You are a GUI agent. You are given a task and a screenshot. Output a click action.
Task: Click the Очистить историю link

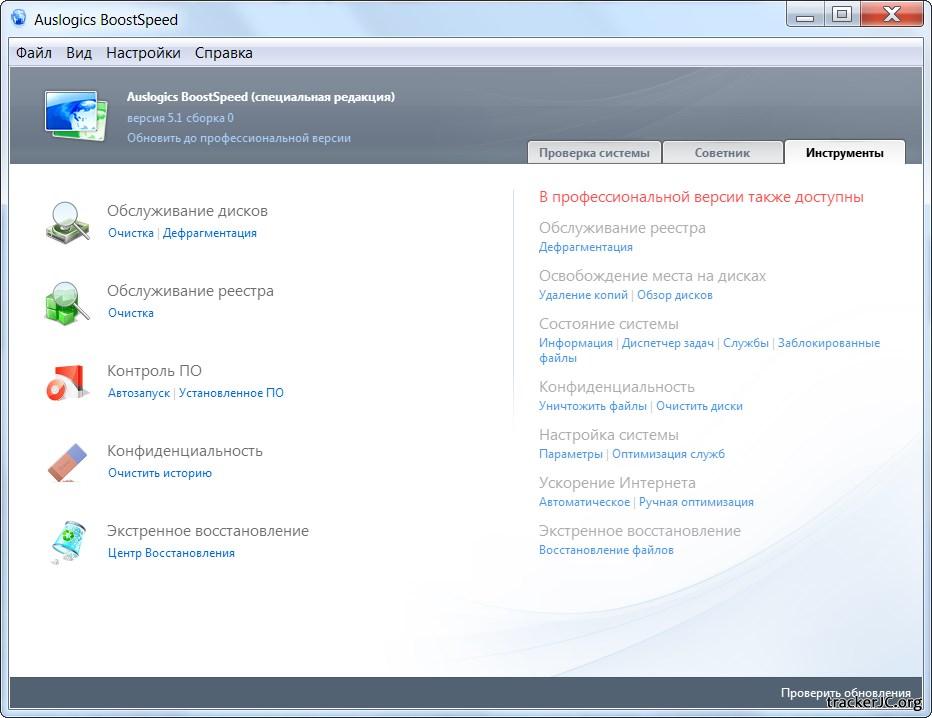pos(160,473)
